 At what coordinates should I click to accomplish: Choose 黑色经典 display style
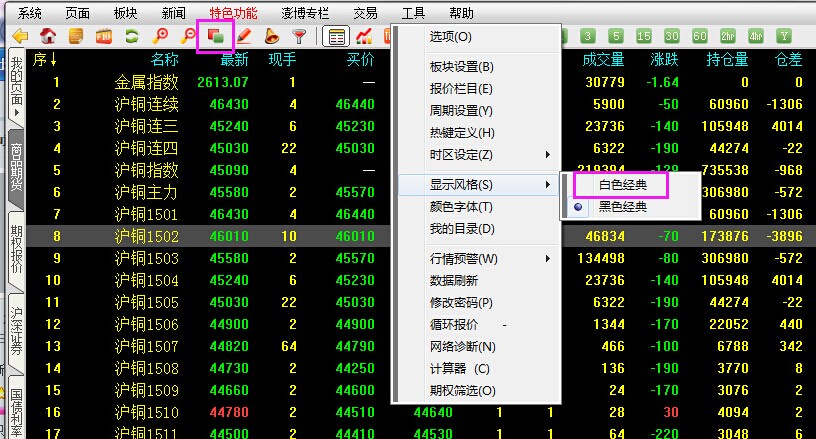623,207
